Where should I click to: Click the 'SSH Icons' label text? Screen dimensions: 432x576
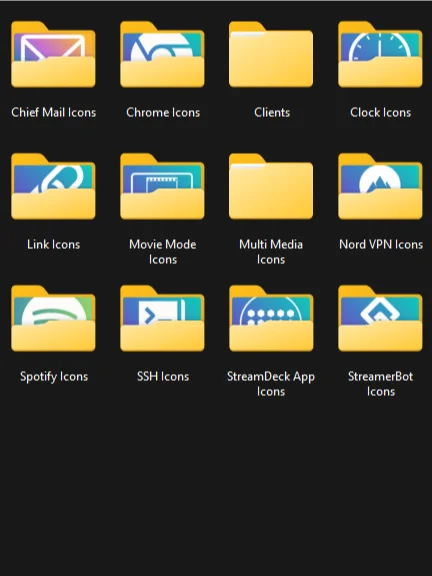point(163,376)
